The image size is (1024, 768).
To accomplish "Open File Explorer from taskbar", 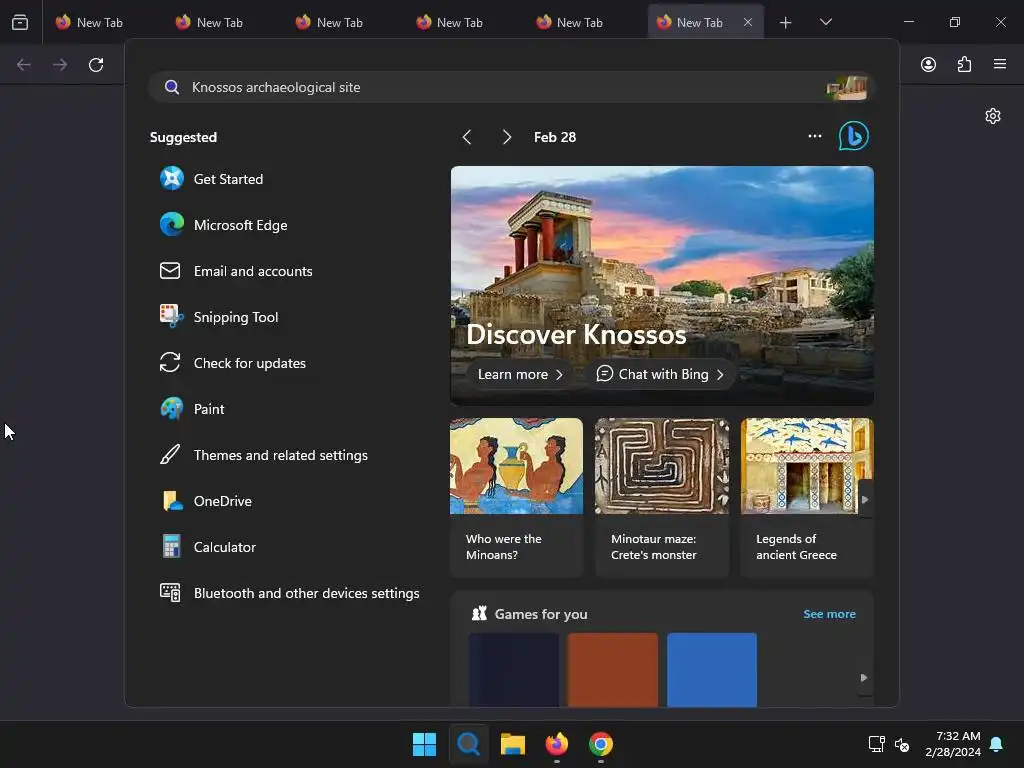I will pyautogui.click(x=513, y=744).
